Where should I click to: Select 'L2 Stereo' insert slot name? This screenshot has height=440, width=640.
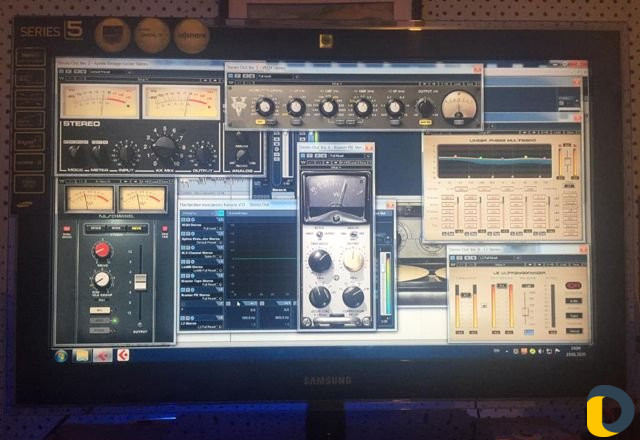(x=189, y=323)
